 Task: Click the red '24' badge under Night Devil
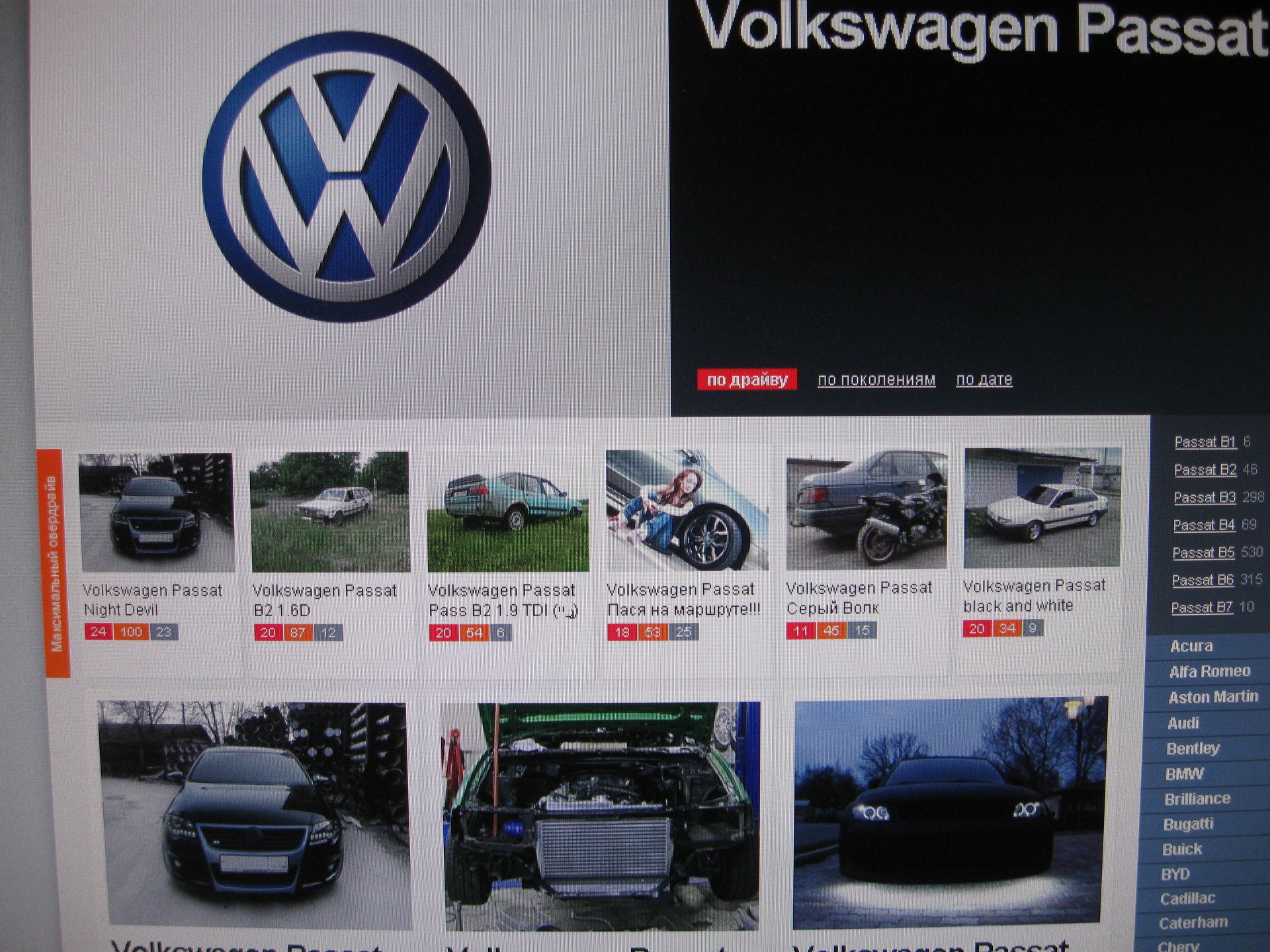pos(99,632)
